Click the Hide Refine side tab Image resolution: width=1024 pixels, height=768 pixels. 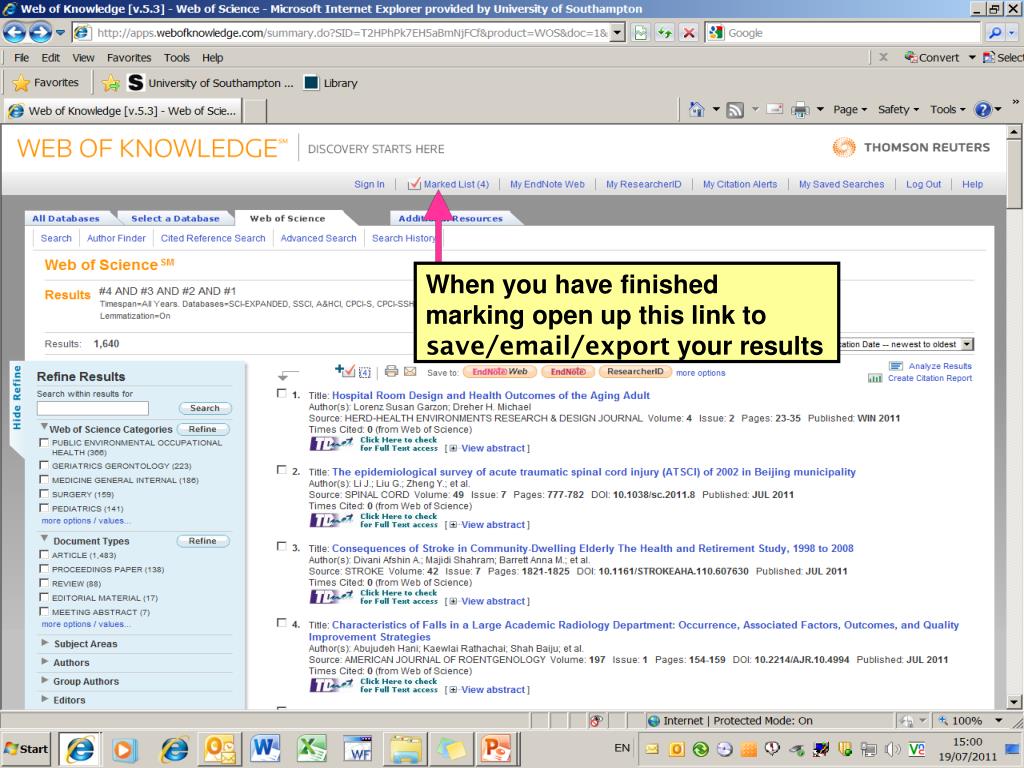point(17,397)
